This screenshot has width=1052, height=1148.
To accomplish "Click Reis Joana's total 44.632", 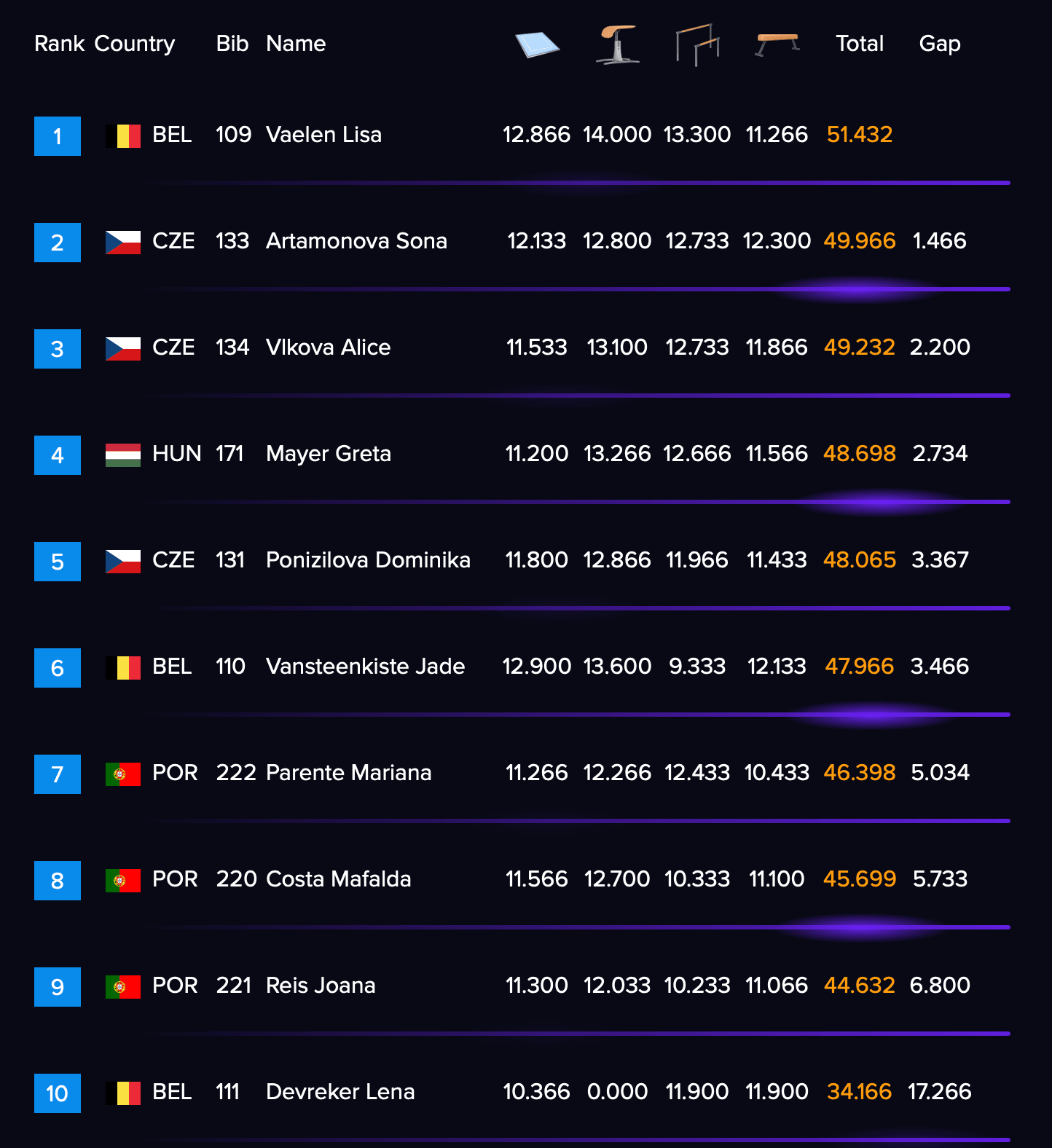I will [860, 986].
